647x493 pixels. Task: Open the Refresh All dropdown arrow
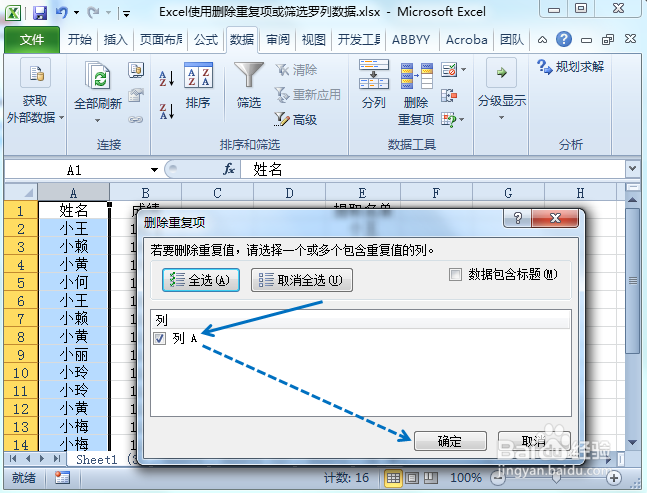pyautogui.click(x=97, y=120)
